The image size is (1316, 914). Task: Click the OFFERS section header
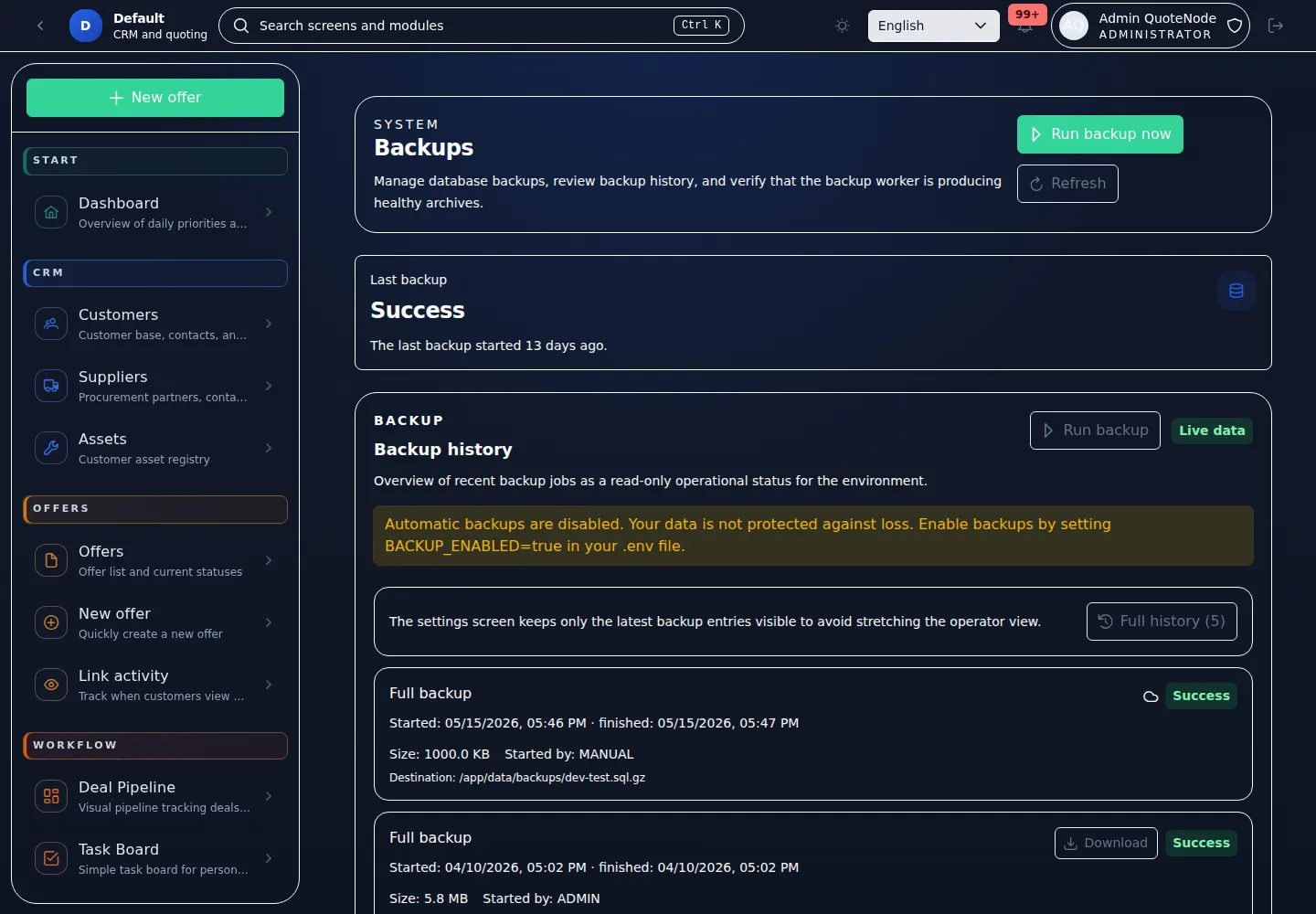tap(155, 509)
